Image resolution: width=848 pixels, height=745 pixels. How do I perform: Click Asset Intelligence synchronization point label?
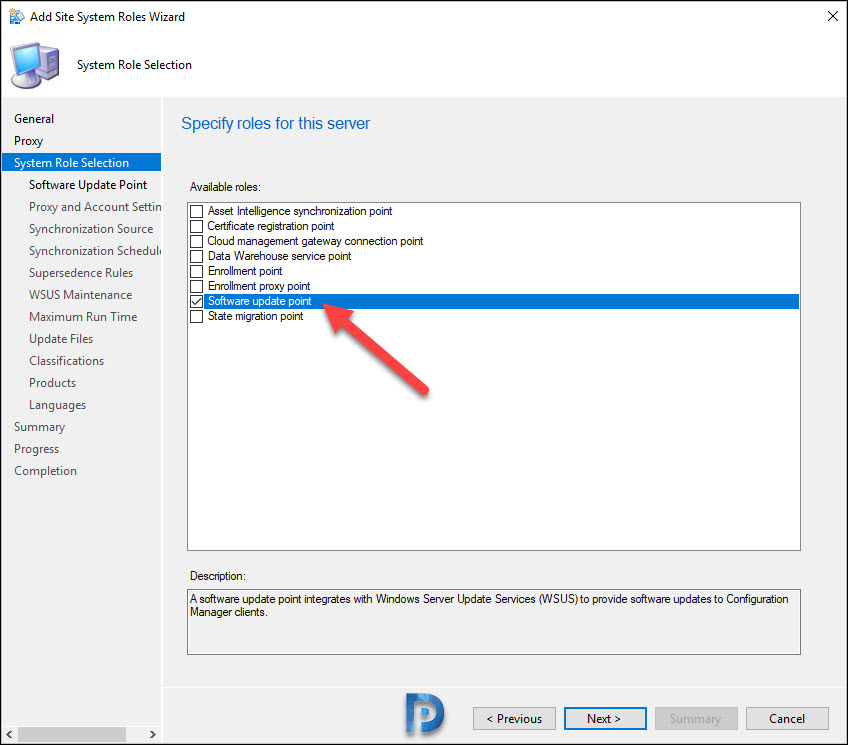pyautogui.click(x=300, y=211)
